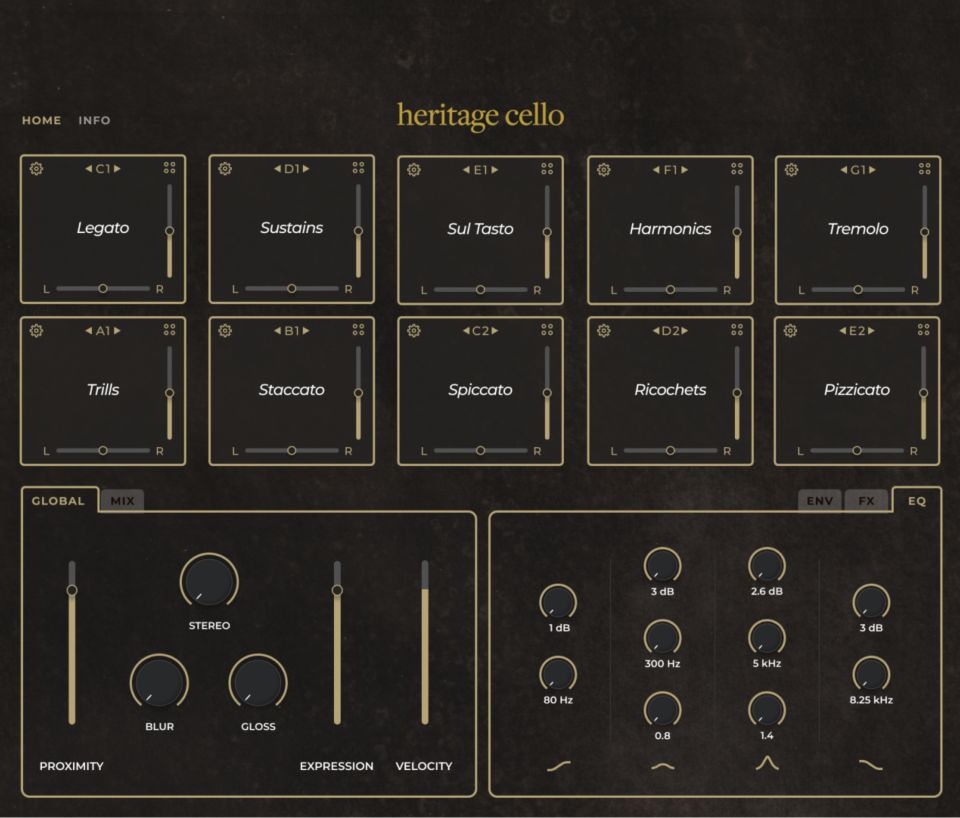Click the 300 Hz frequency knob

coord(662,638)
